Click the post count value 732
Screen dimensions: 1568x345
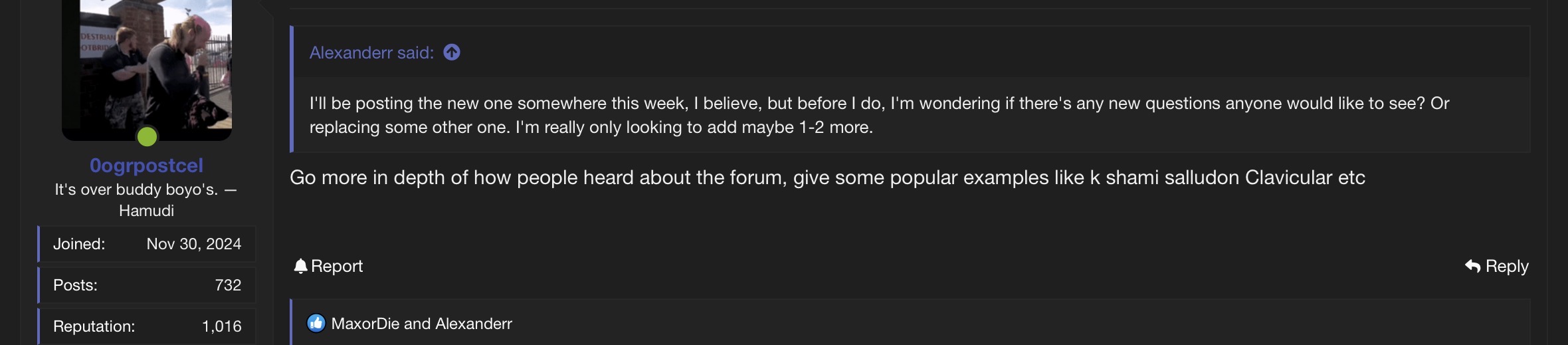coord(228,285)
